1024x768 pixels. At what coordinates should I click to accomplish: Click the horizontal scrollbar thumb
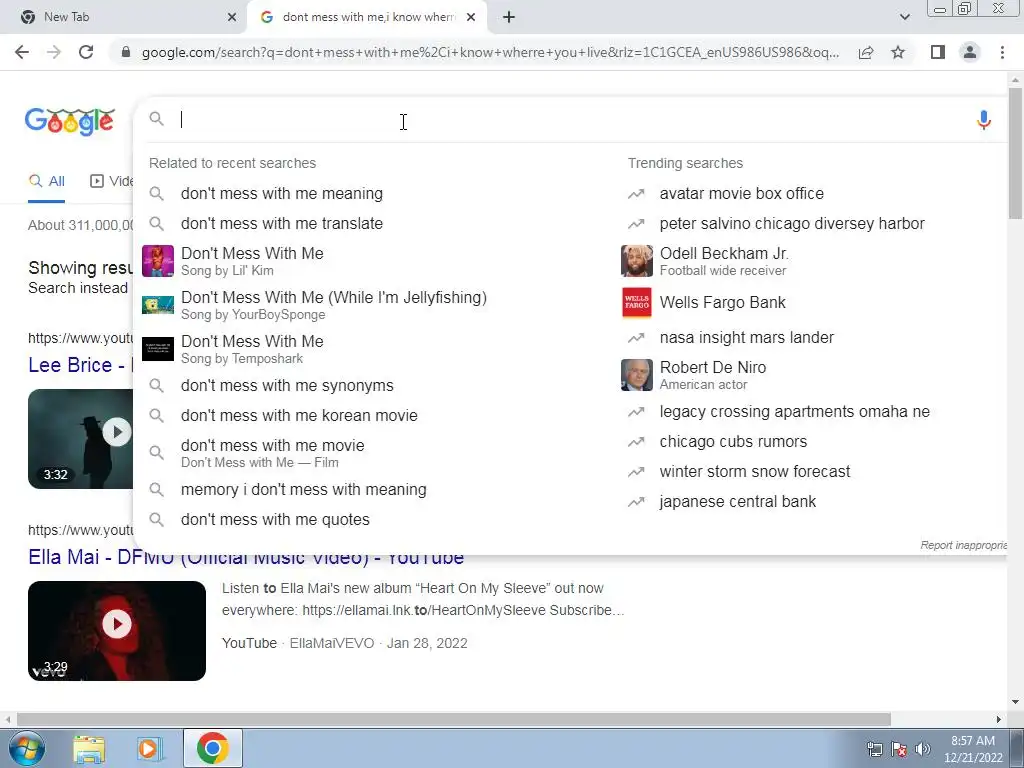point(454,719)
